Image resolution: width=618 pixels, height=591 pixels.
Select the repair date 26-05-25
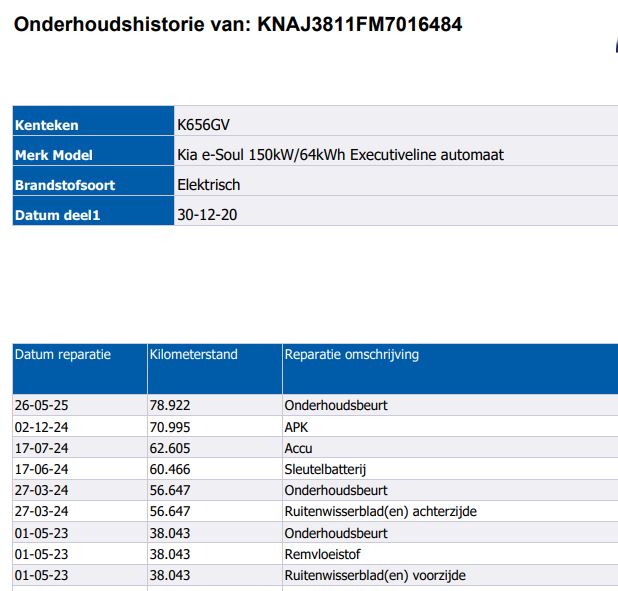click(41, 406)
